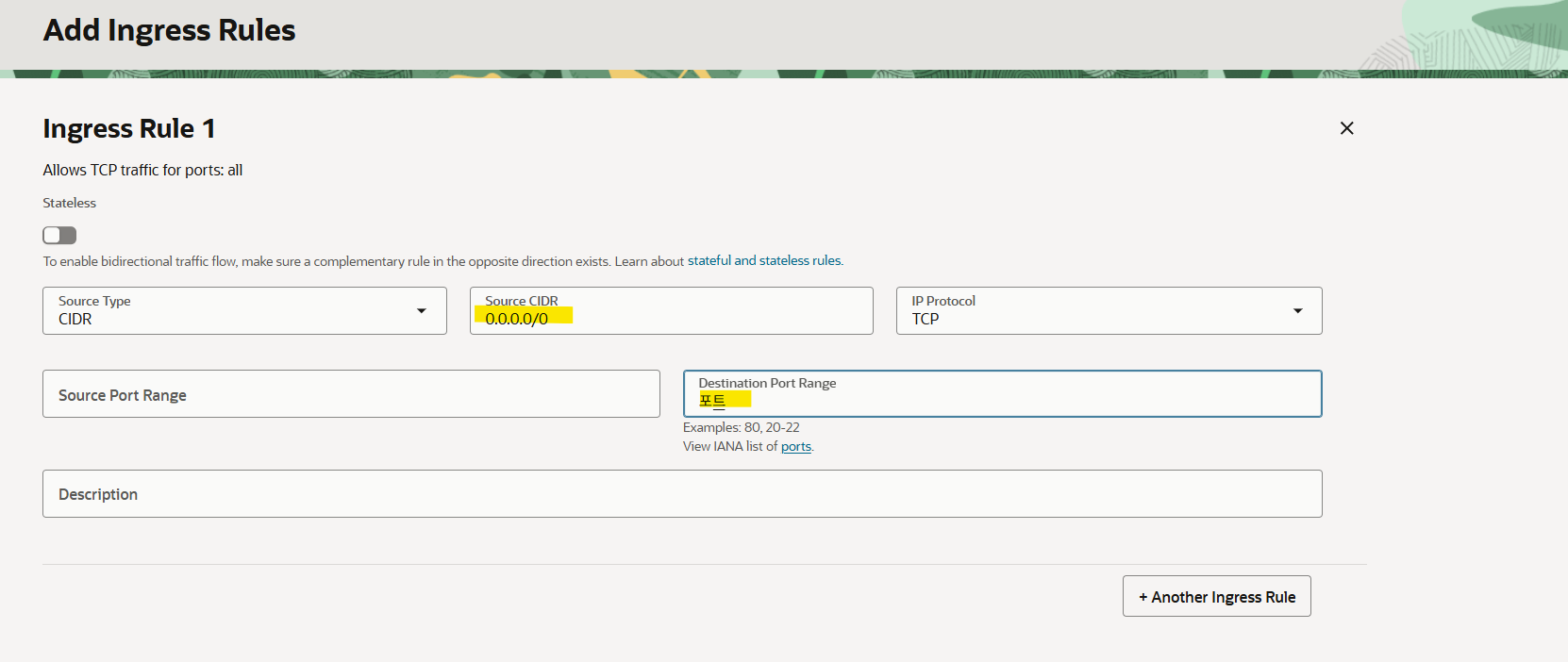This screenshot has height=662, width=1568.
Task: Open the stateful and stateless rules link
Action: click(x=763, y=261)
